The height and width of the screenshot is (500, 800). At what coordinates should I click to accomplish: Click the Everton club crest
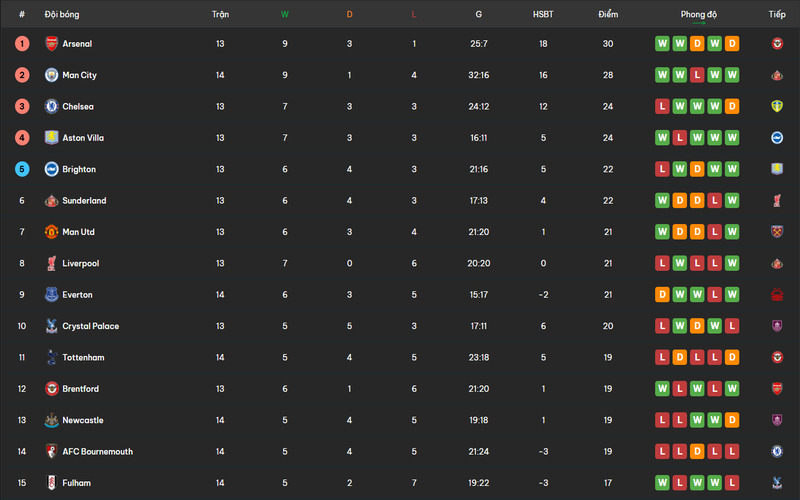51,295
